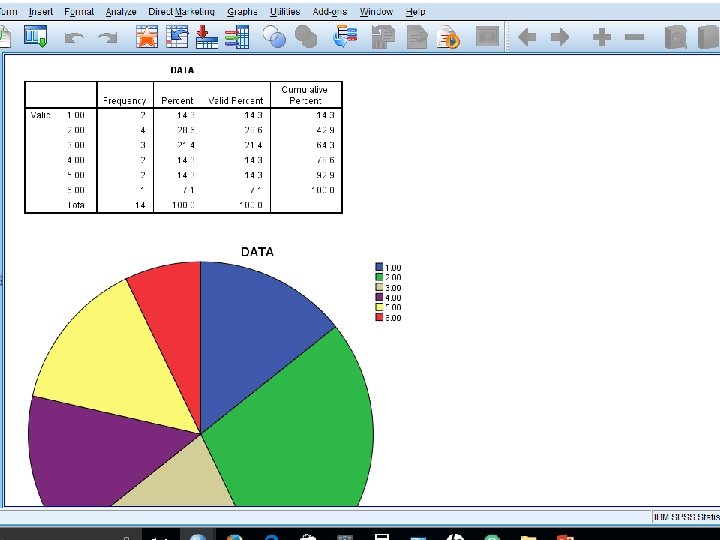Click the pie chart title DATA

tap(257, 252)
